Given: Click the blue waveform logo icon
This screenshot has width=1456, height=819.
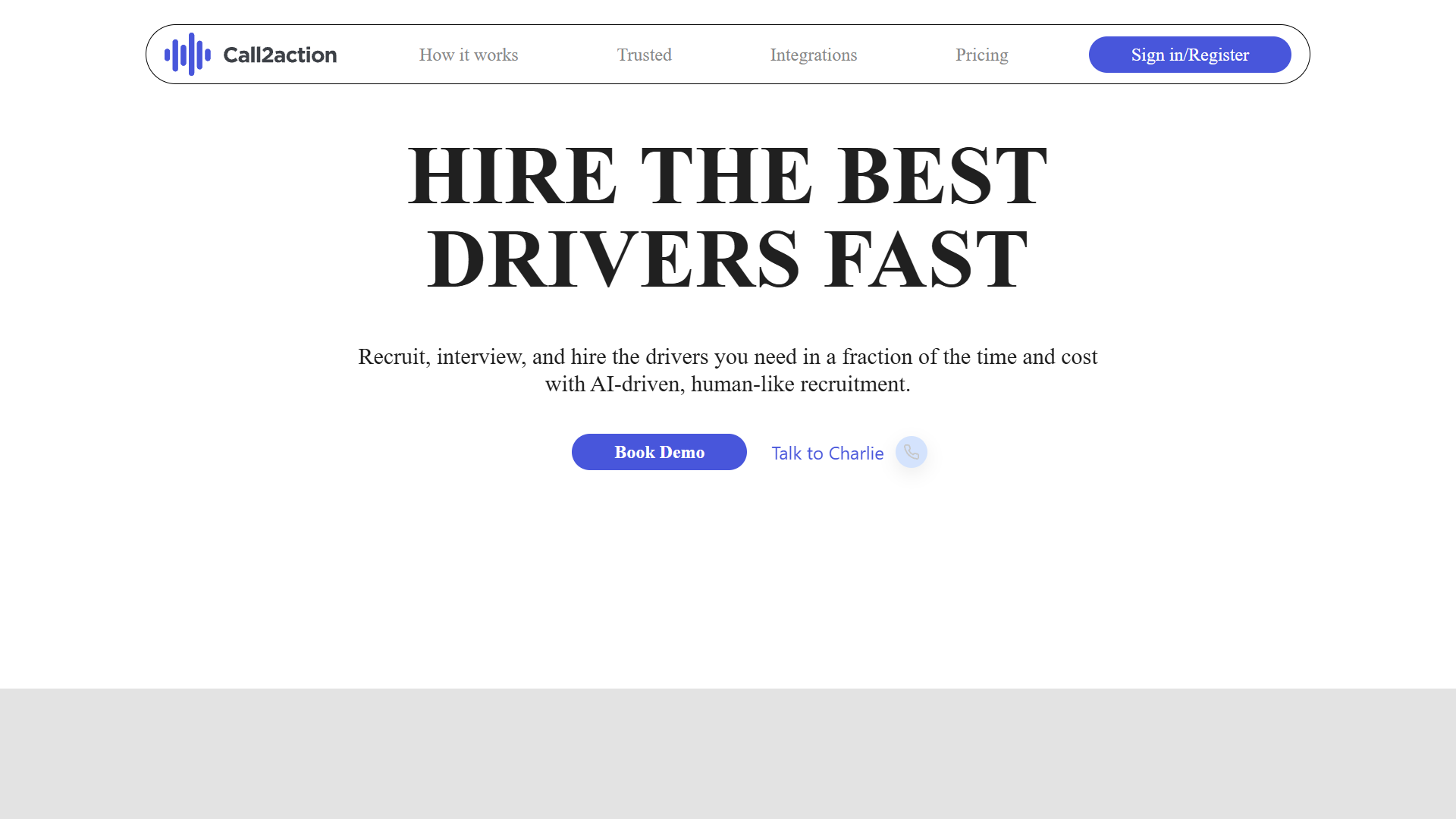Looking at the screenshot, I should [187, 54].
